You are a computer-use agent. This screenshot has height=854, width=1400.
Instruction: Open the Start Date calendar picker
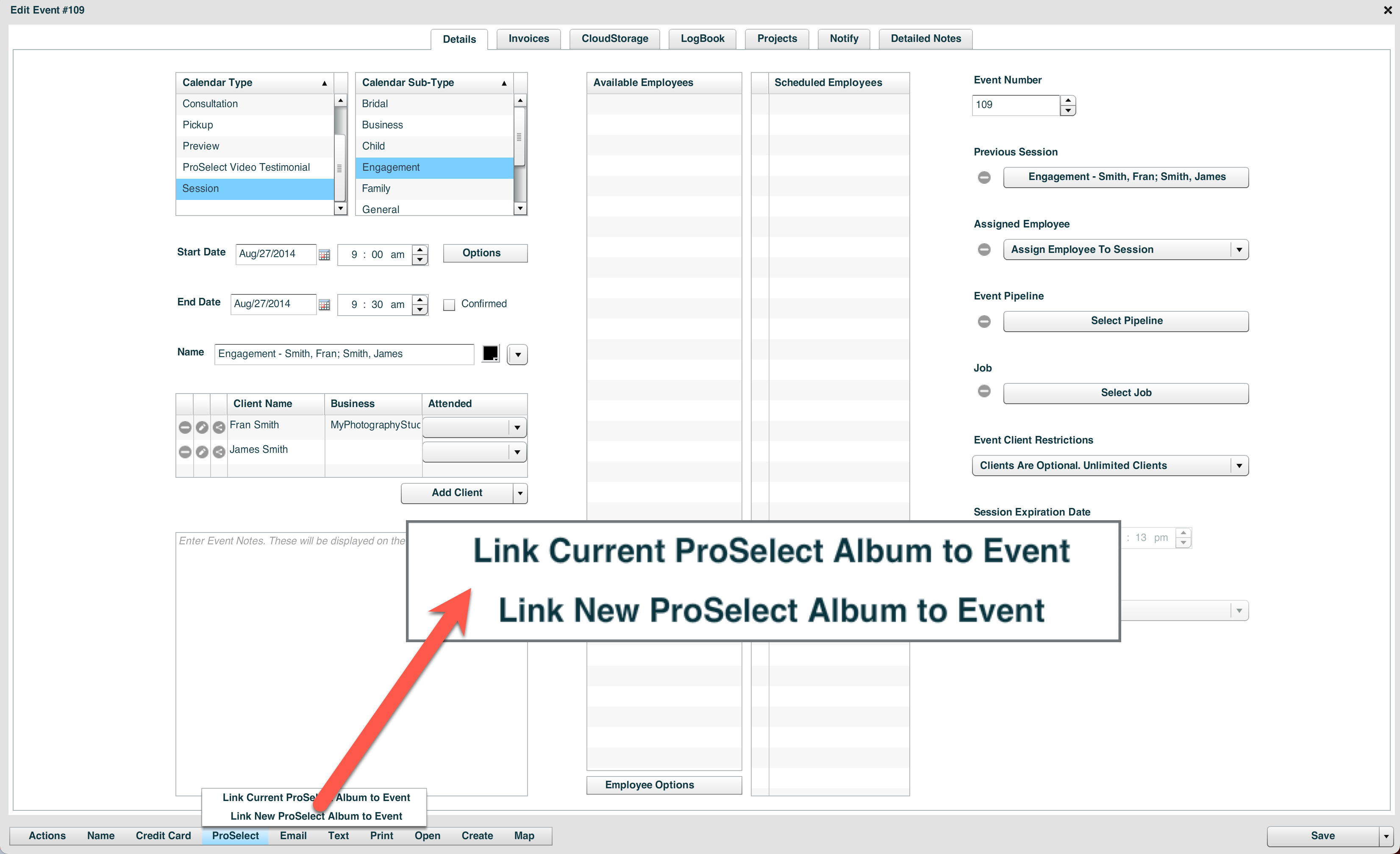click(325, 255)
